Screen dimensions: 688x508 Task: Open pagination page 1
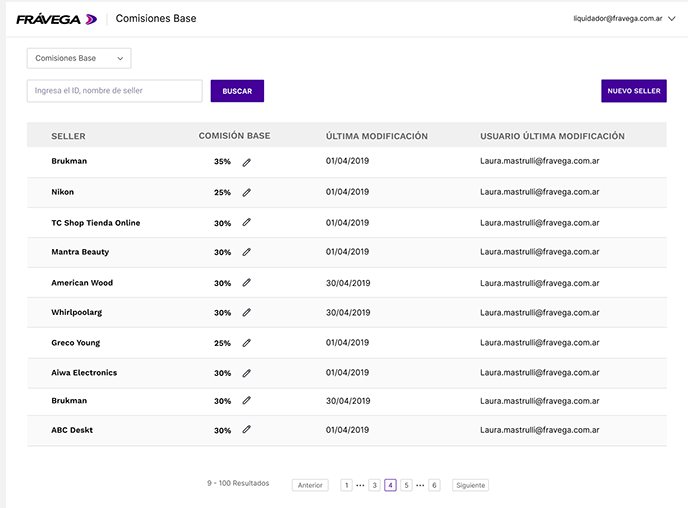(x=346, y=485)
